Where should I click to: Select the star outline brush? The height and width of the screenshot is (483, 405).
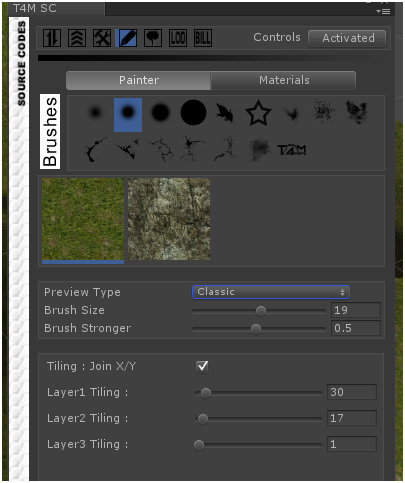pyautogui.click(x=258, y=113)
